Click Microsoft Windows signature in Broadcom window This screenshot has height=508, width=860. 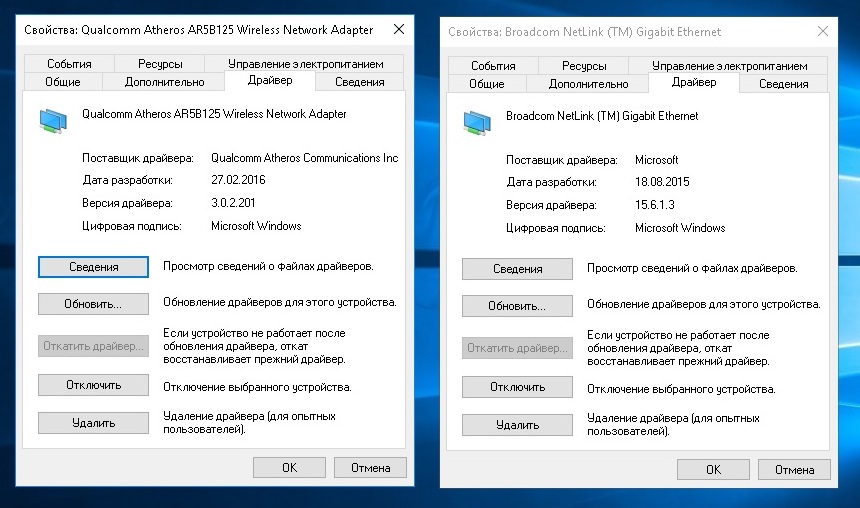pyautogui.click(x=680, y=228)
